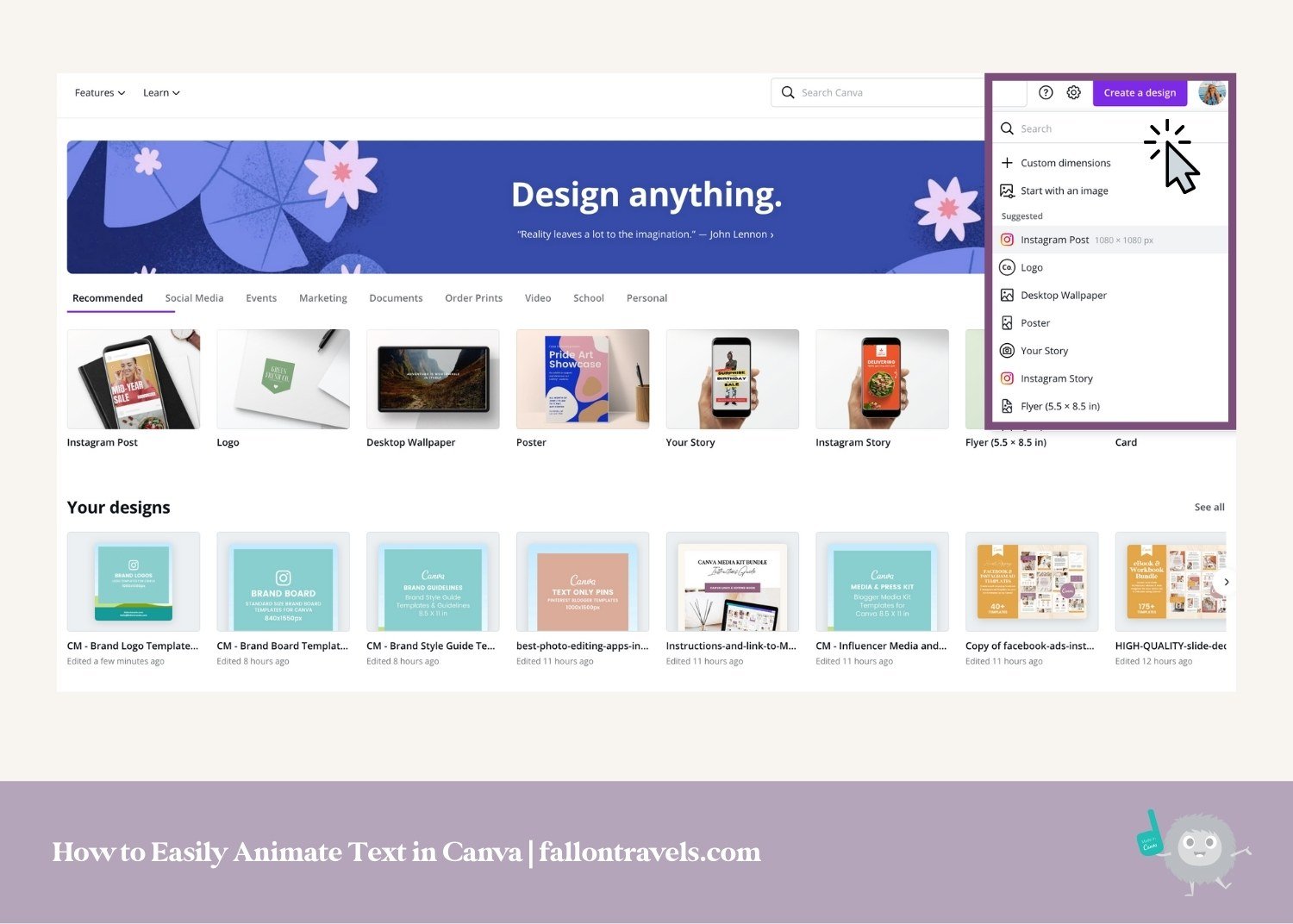Open the Copy of facebook-ads-inst design
Viewport: 1293px width, 924px height.
1032,582
